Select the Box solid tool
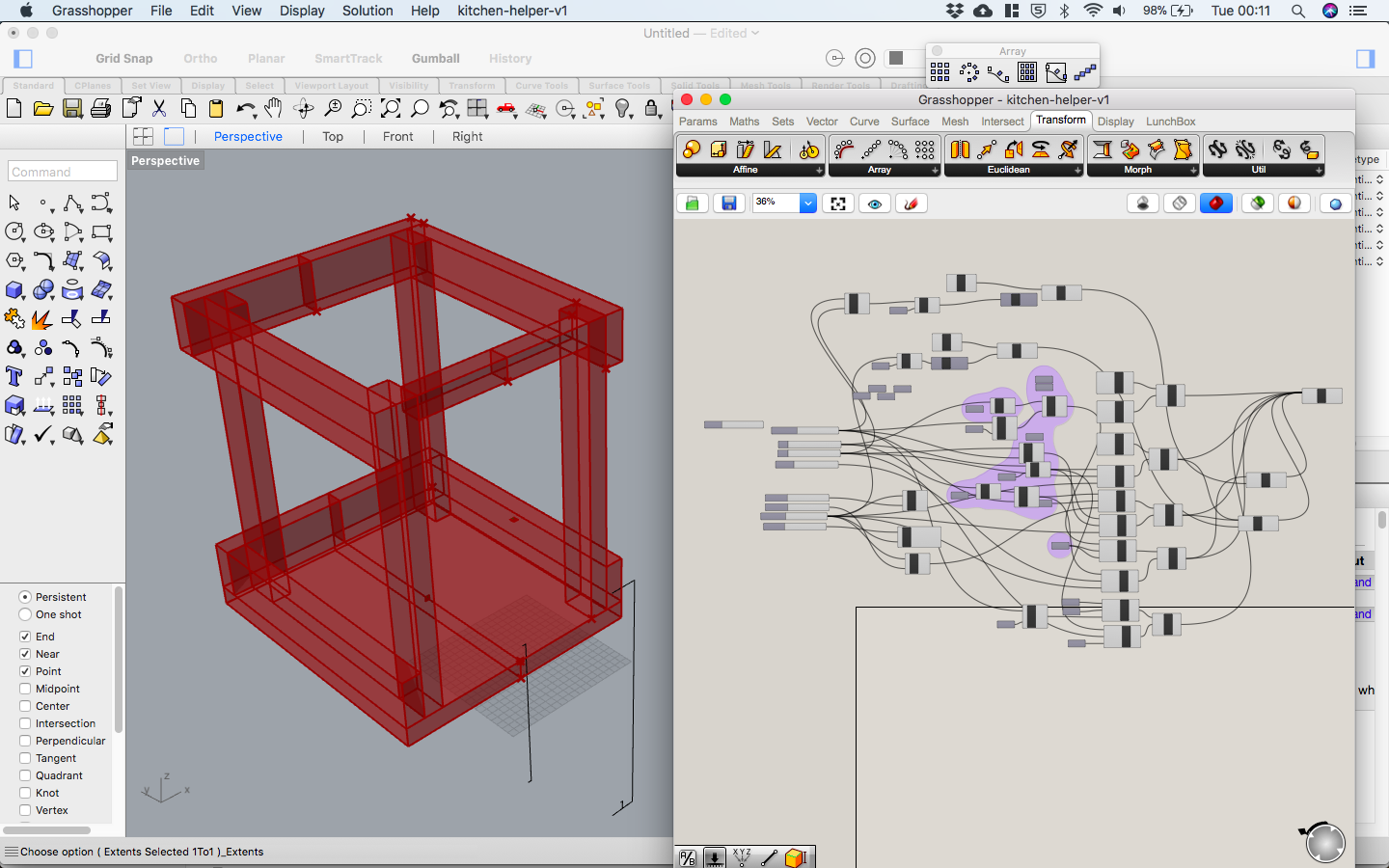 point(14,290)
